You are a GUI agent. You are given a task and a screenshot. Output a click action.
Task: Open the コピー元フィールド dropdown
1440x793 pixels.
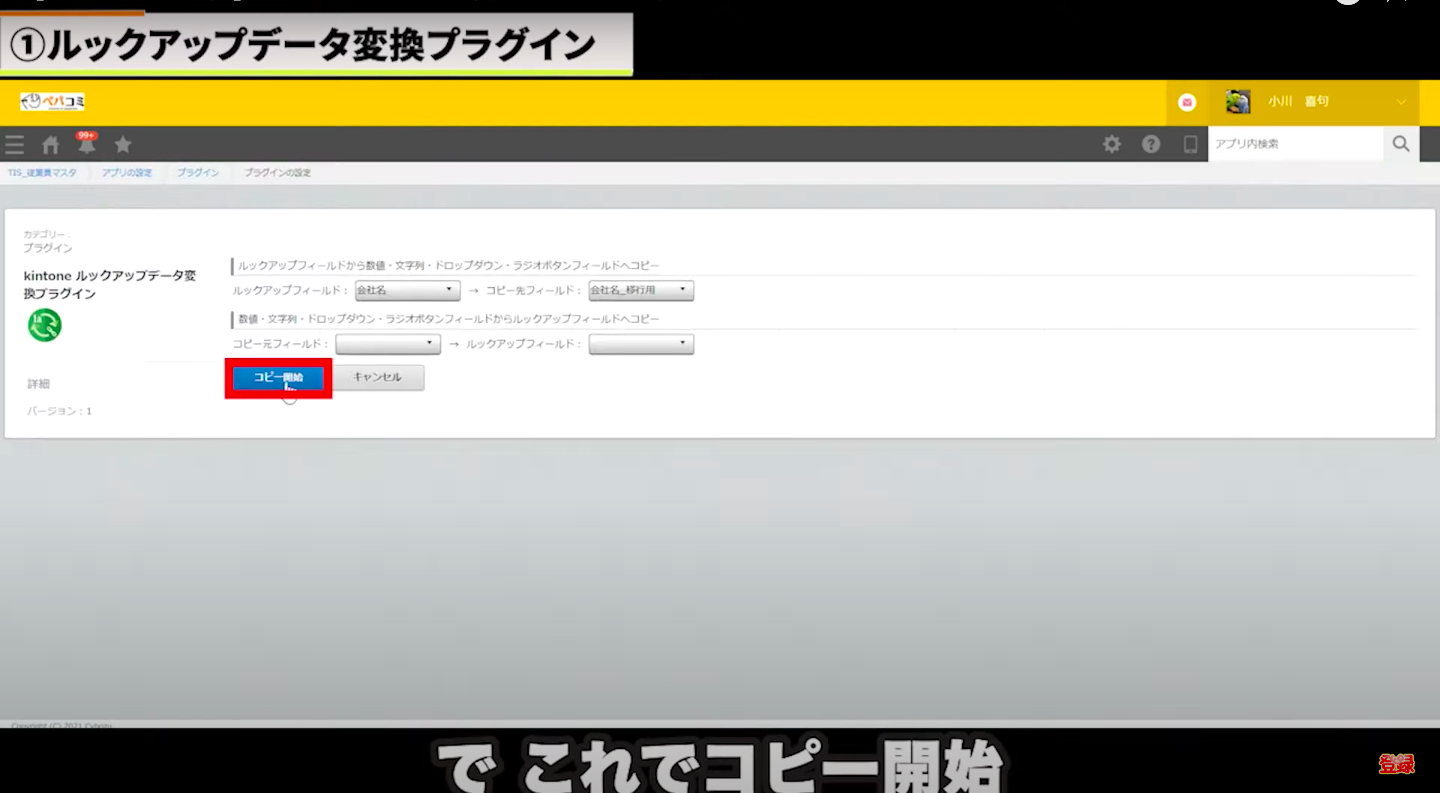(388, 344)
